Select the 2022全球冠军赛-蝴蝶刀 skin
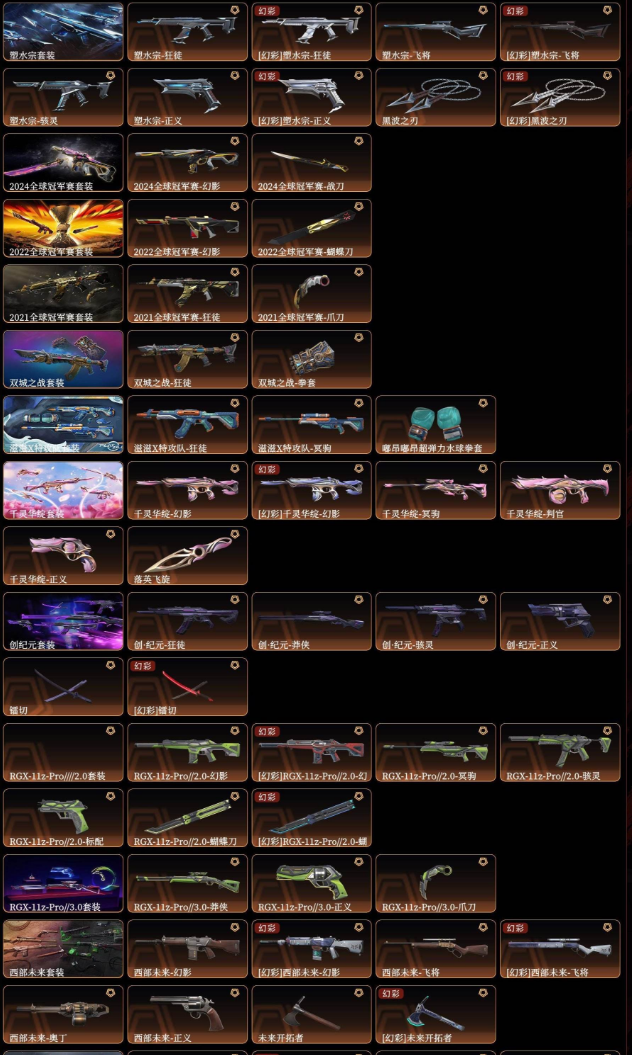This screenshot has height=1055, width=632. pyautogui.click(x=312, y=228)
